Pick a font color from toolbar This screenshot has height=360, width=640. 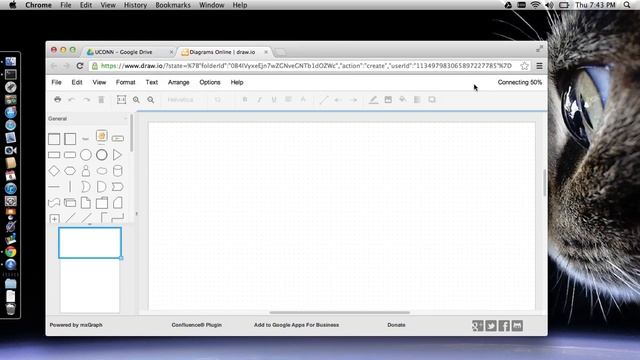click(303, 100)
